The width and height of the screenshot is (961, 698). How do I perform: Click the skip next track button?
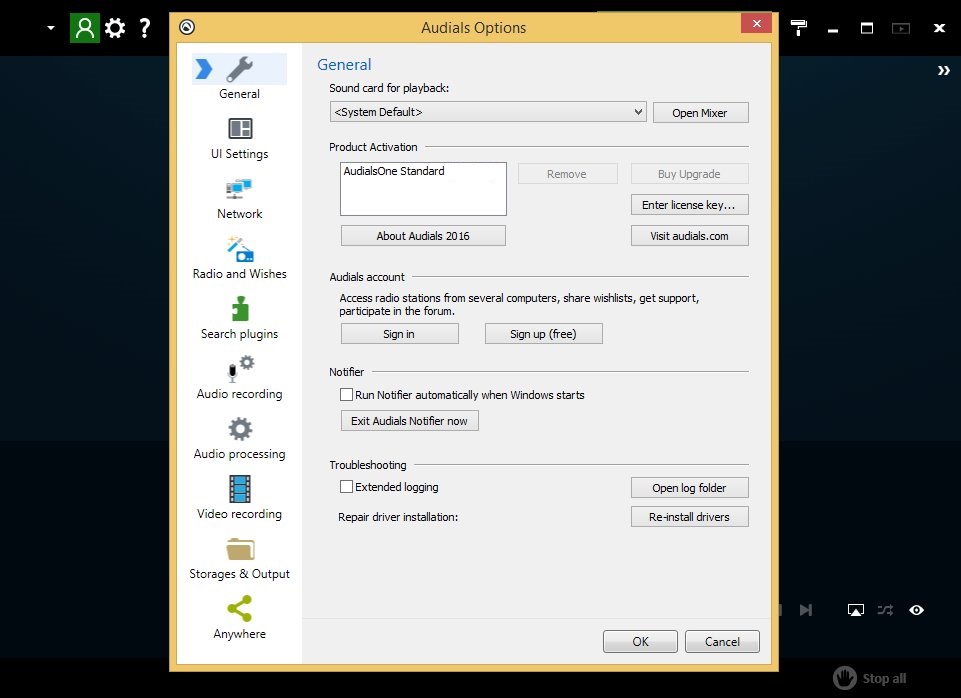pyautogui.click(x=806, y=610)
